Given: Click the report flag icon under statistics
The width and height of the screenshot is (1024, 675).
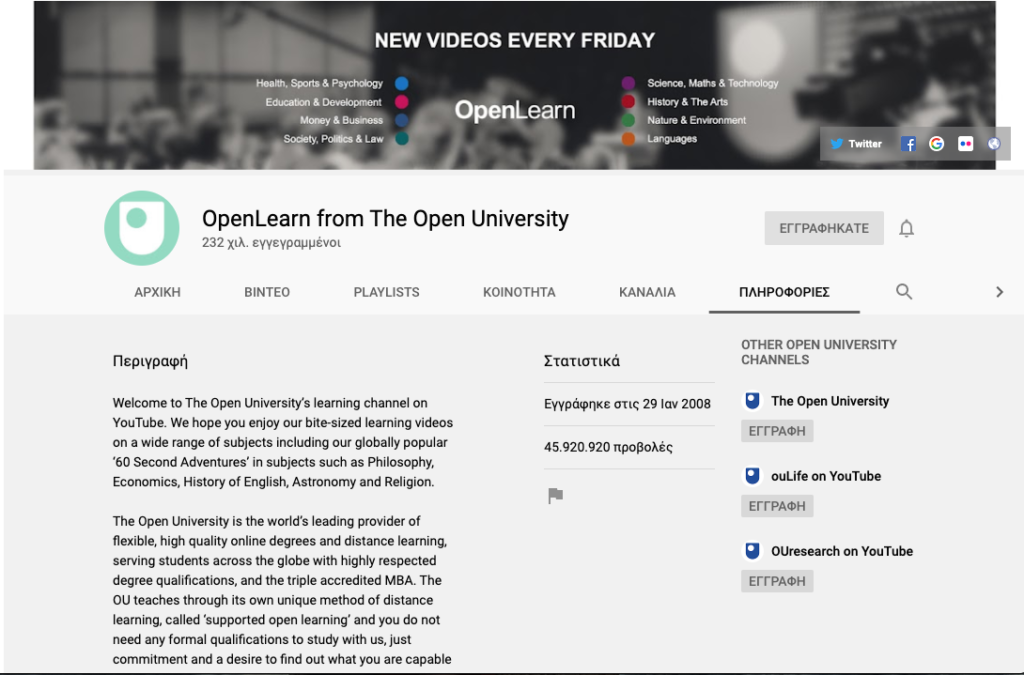Looking at the screenshot, I should coord(555,495).
